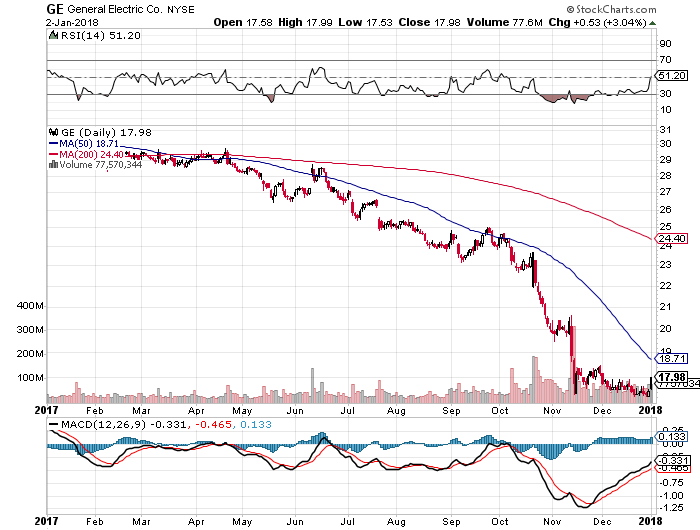Click the Nov label under the price chart
700x530 pixels.
click(x=552, y=410)
